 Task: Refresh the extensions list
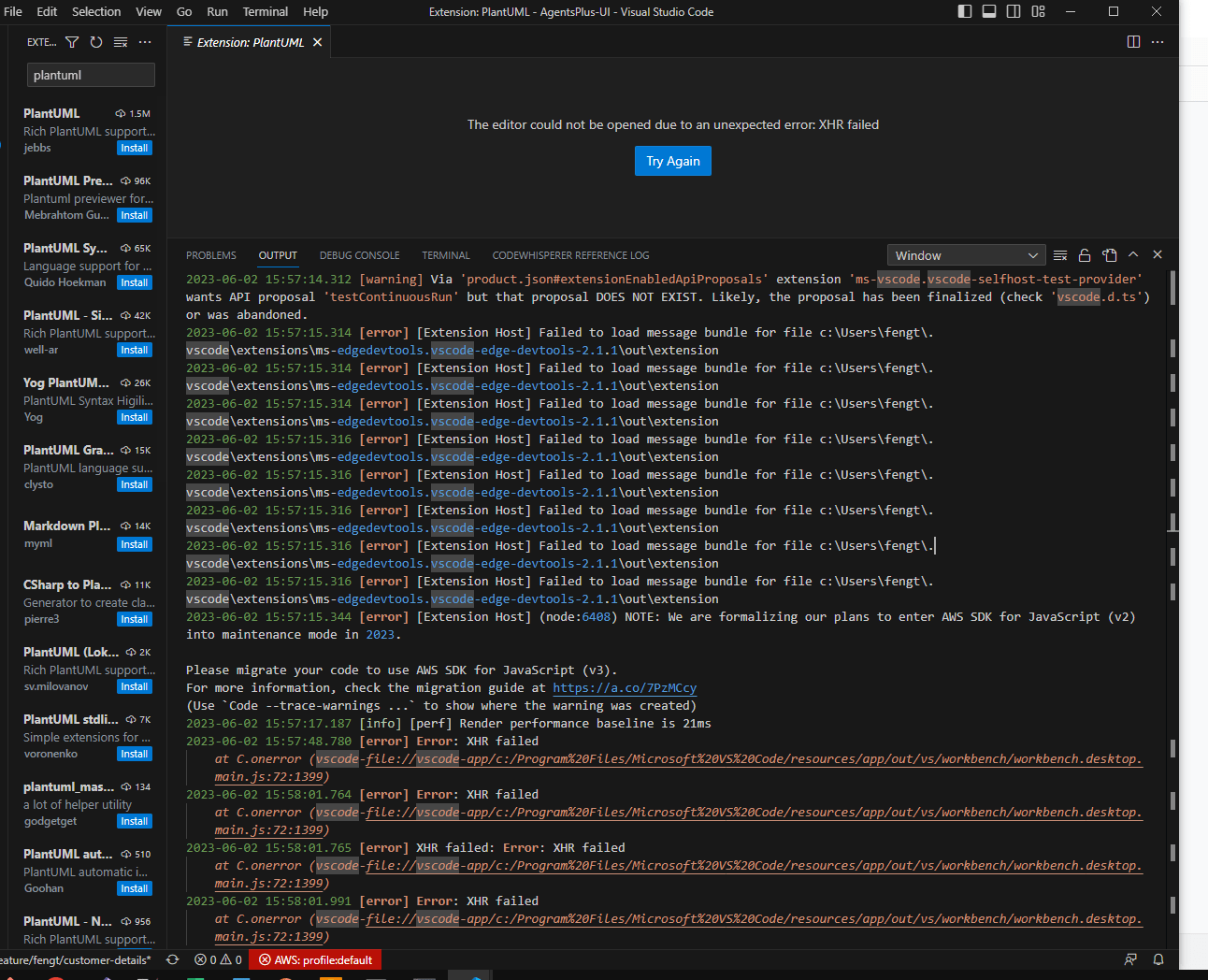[96, 42]
